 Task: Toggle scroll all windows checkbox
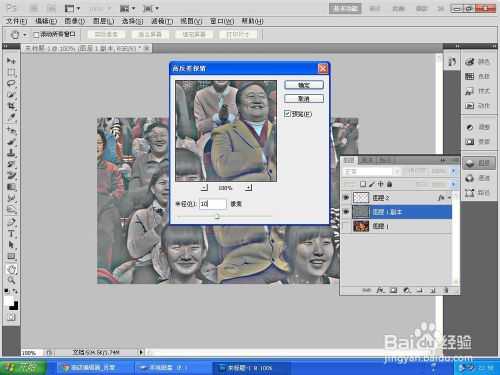coord(36,35)
